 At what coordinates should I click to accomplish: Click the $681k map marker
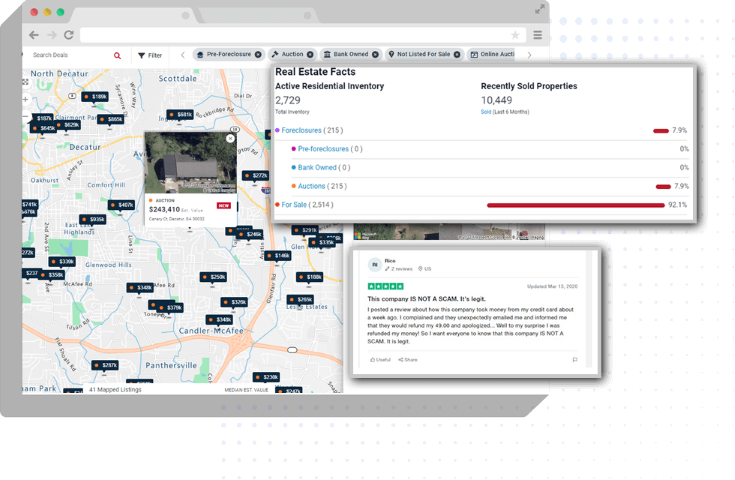click(180, 114)
